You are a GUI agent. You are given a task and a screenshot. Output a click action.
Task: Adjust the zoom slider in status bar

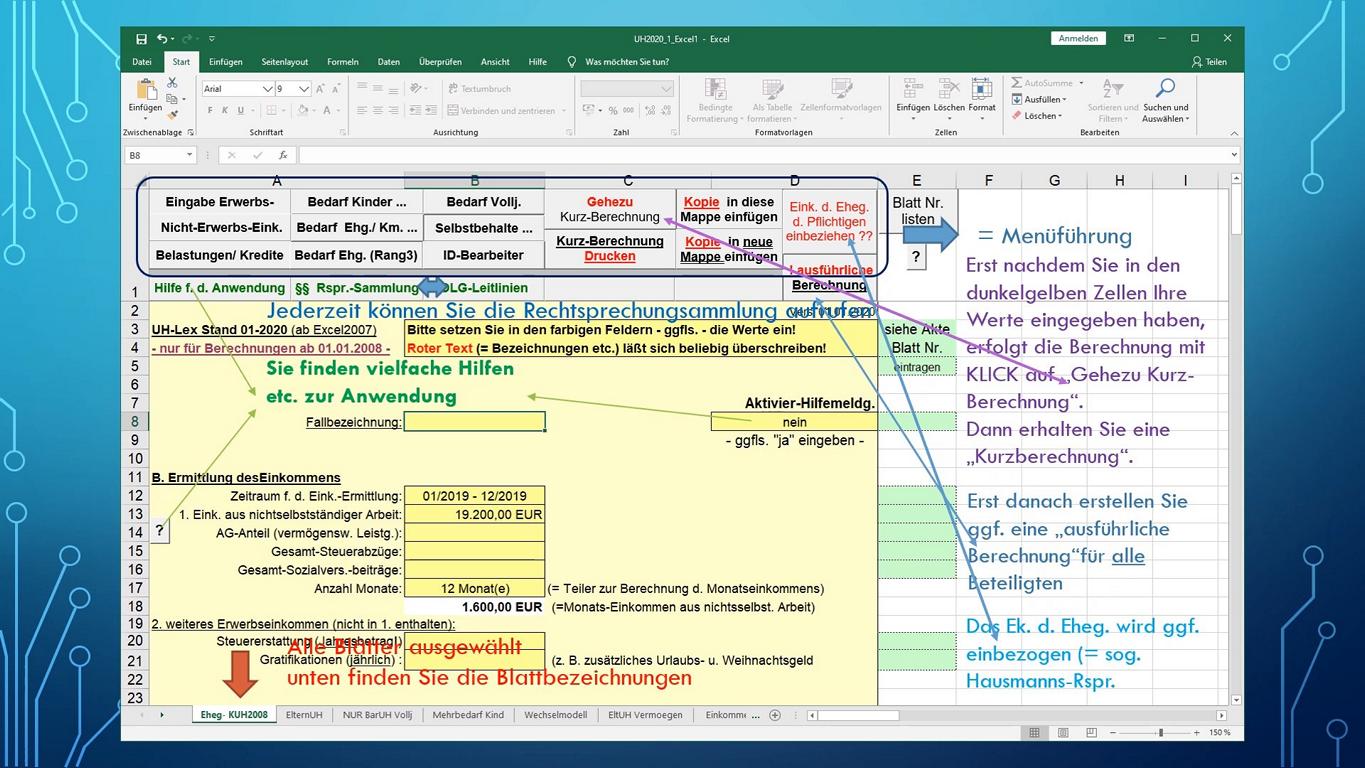(x=1160, y=733)
